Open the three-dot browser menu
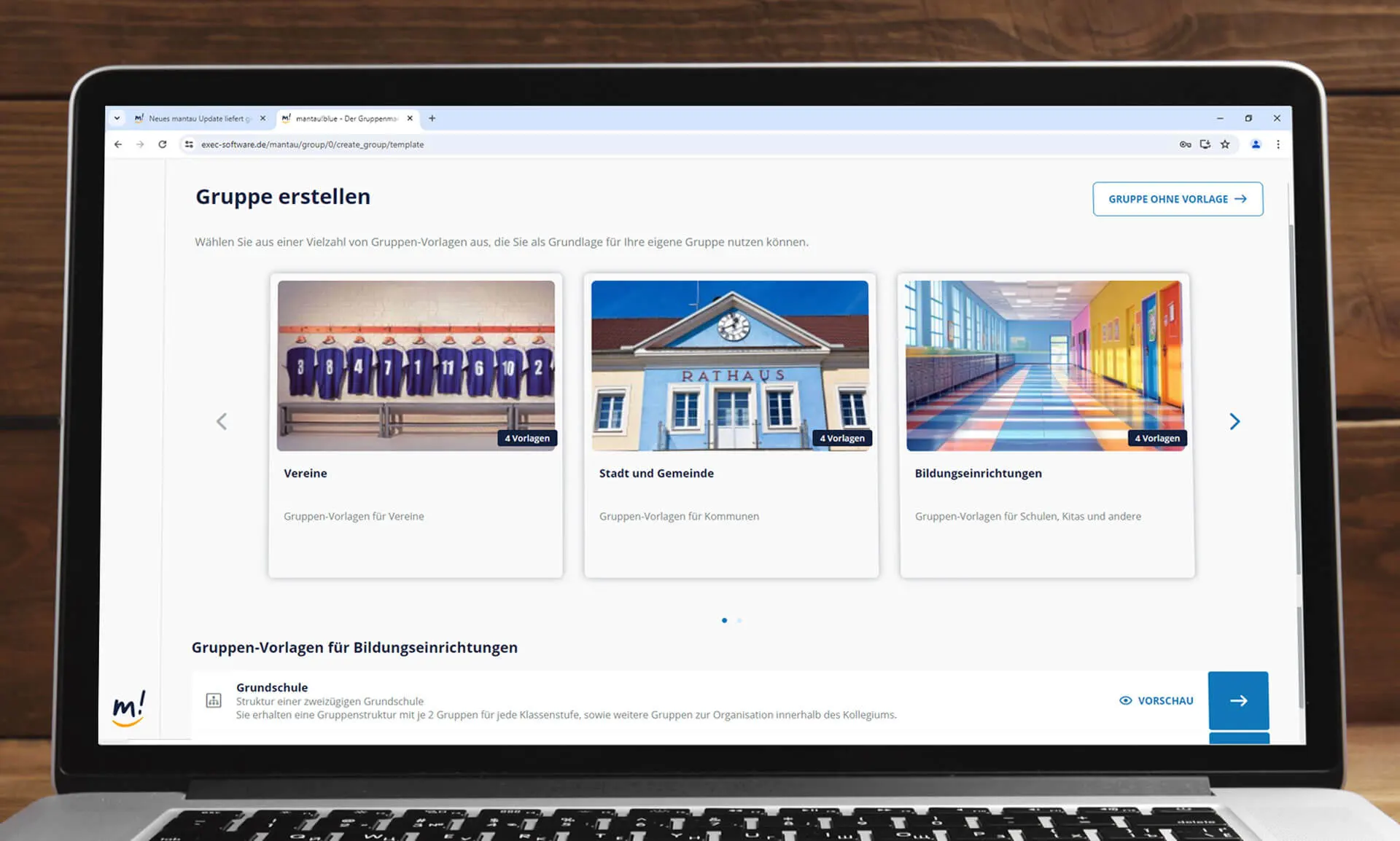Image resolution: width=1400 pixels, height=841 pixels. click(x=1277, y=144)
